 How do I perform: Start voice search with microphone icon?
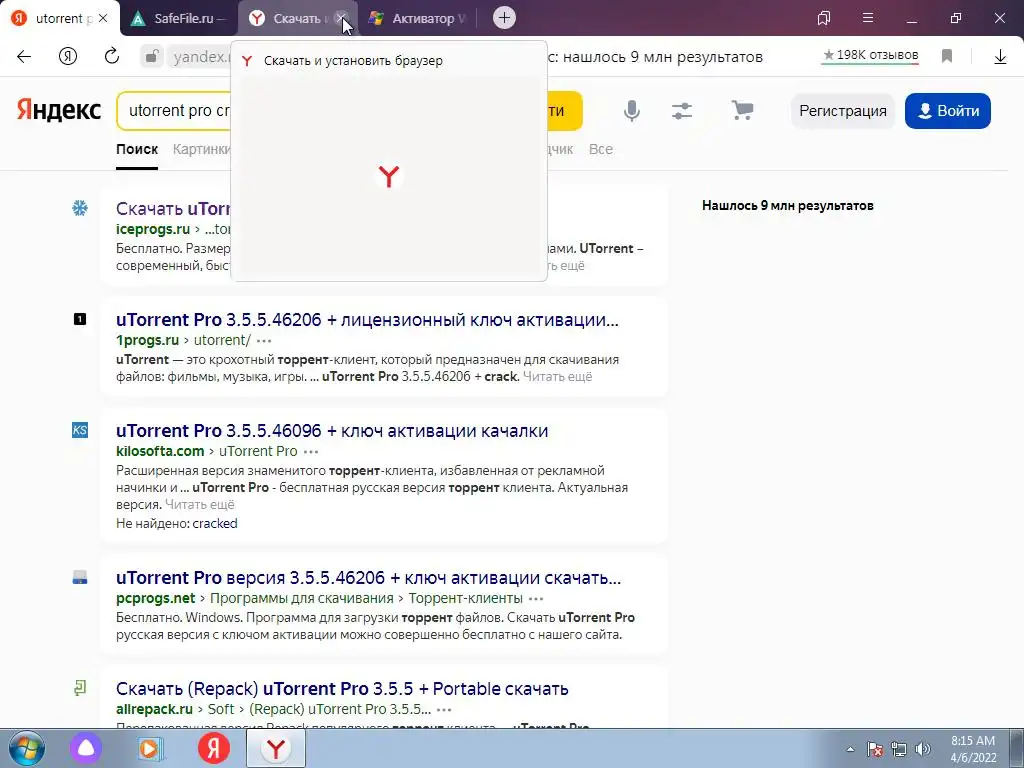[x=632, y=110]
